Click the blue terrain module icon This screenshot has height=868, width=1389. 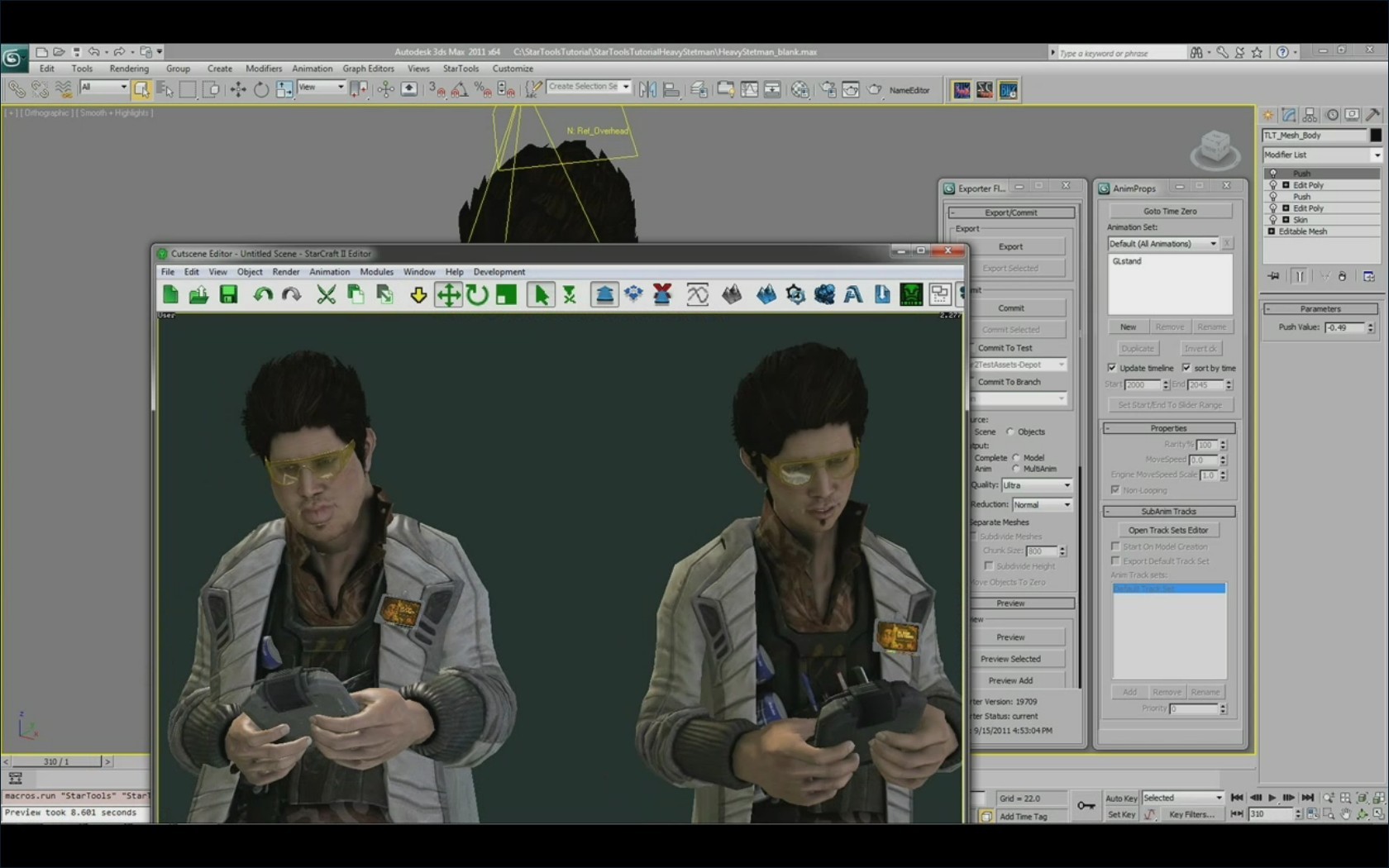click(x=766, y=294)
